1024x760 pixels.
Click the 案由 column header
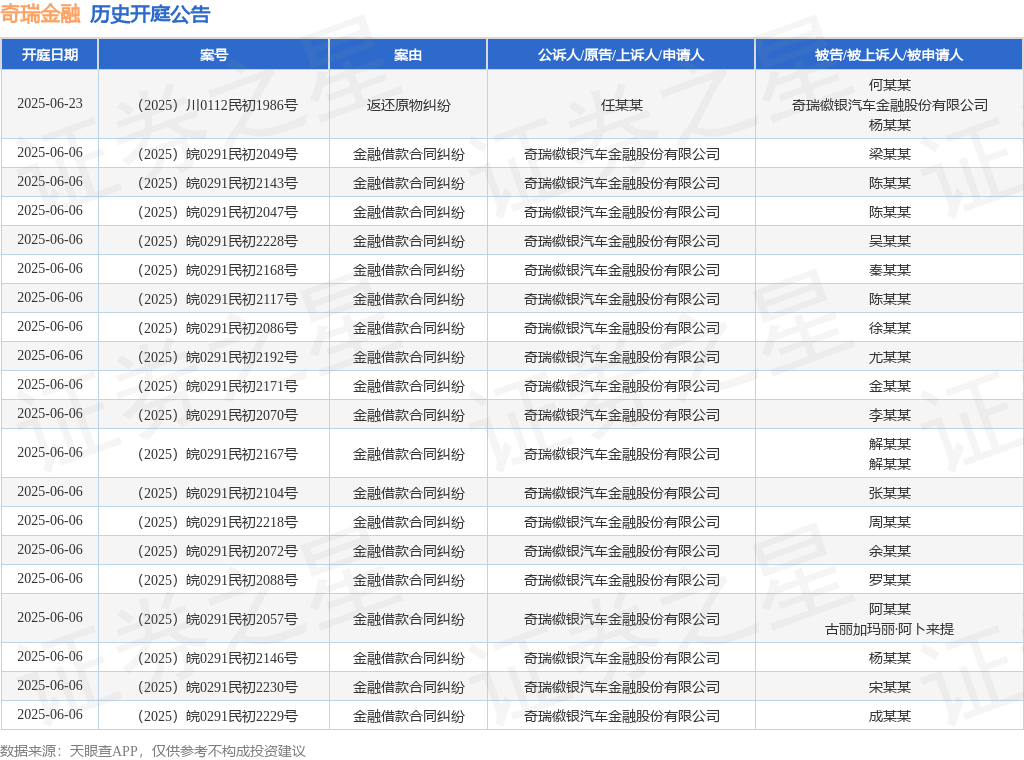click(408, 55)
